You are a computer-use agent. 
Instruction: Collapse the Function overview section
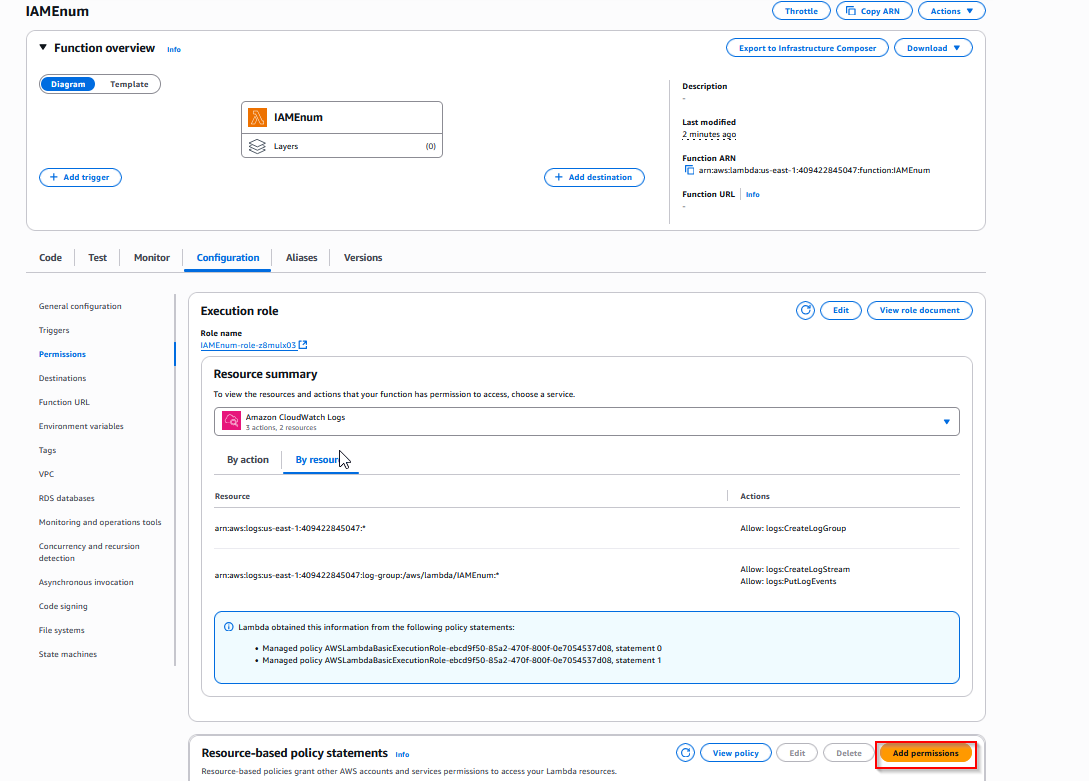tap(43, 47)
